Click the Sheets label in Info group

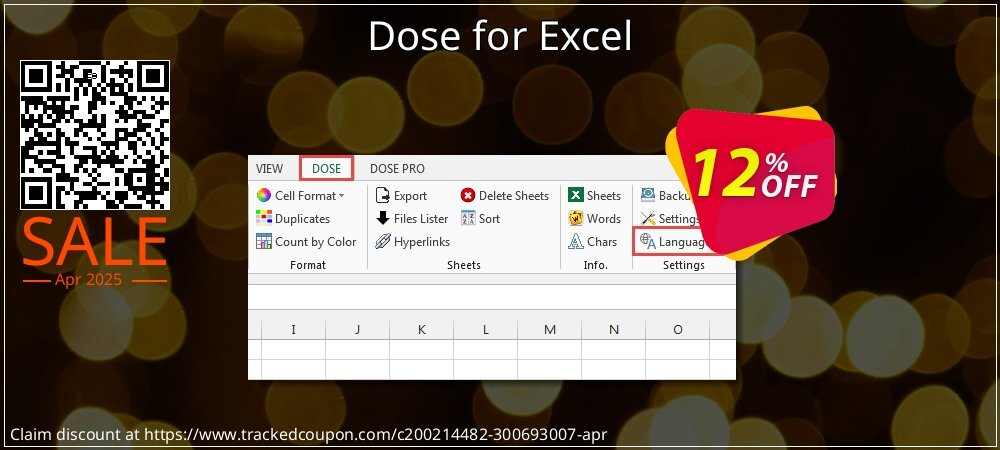tap(604, 196)
